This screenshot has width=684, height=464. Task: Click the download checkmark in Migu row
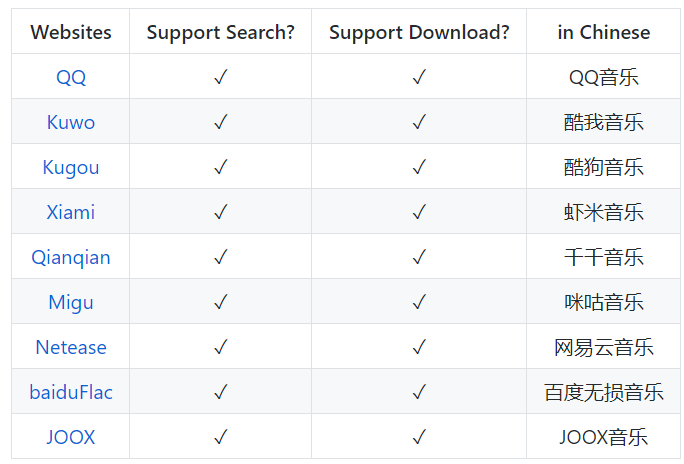point(419,302)
